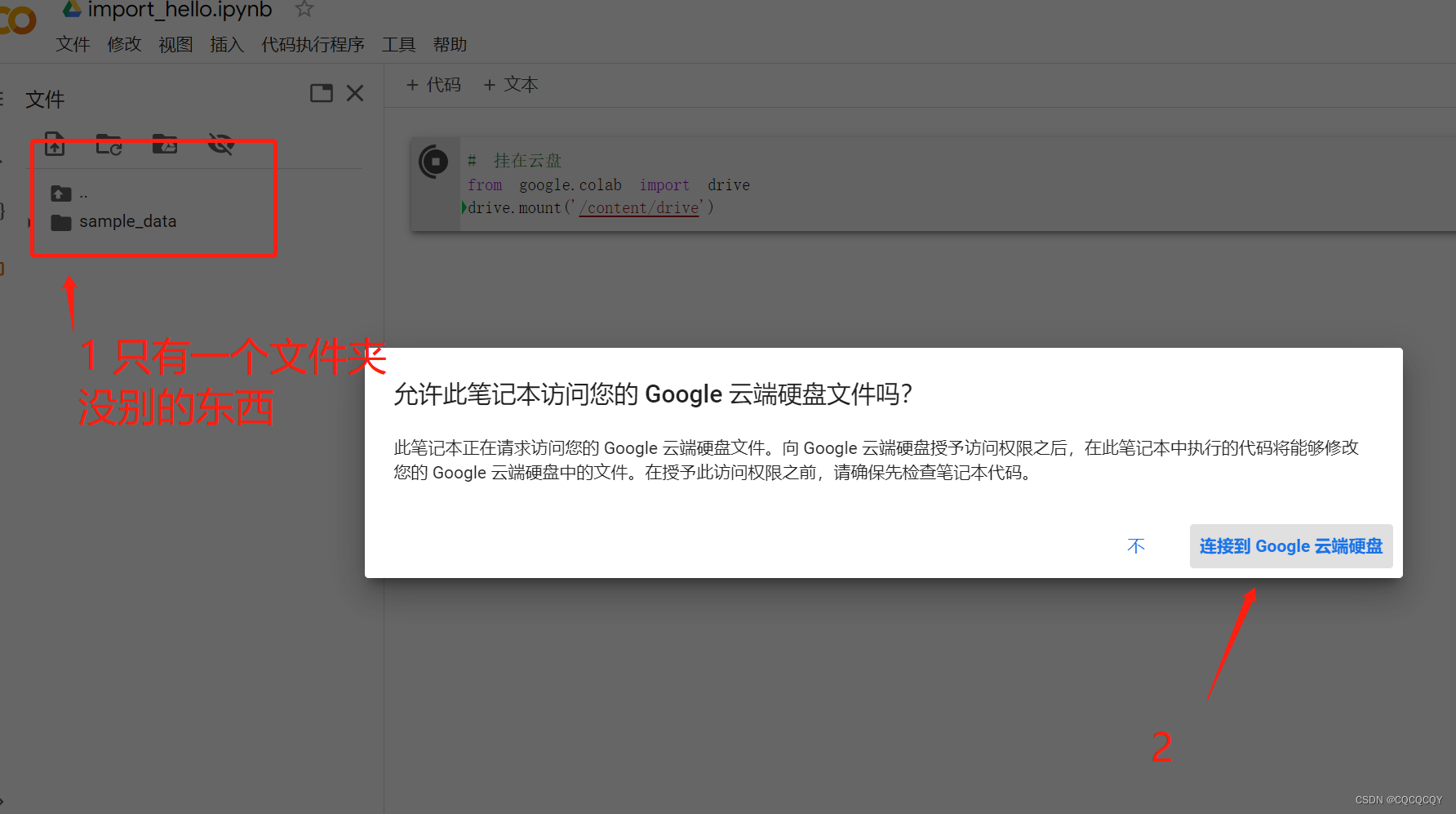Open the 帮助 menu
1456x814 pixels.
pyautogui.click(x=450, y=44)
